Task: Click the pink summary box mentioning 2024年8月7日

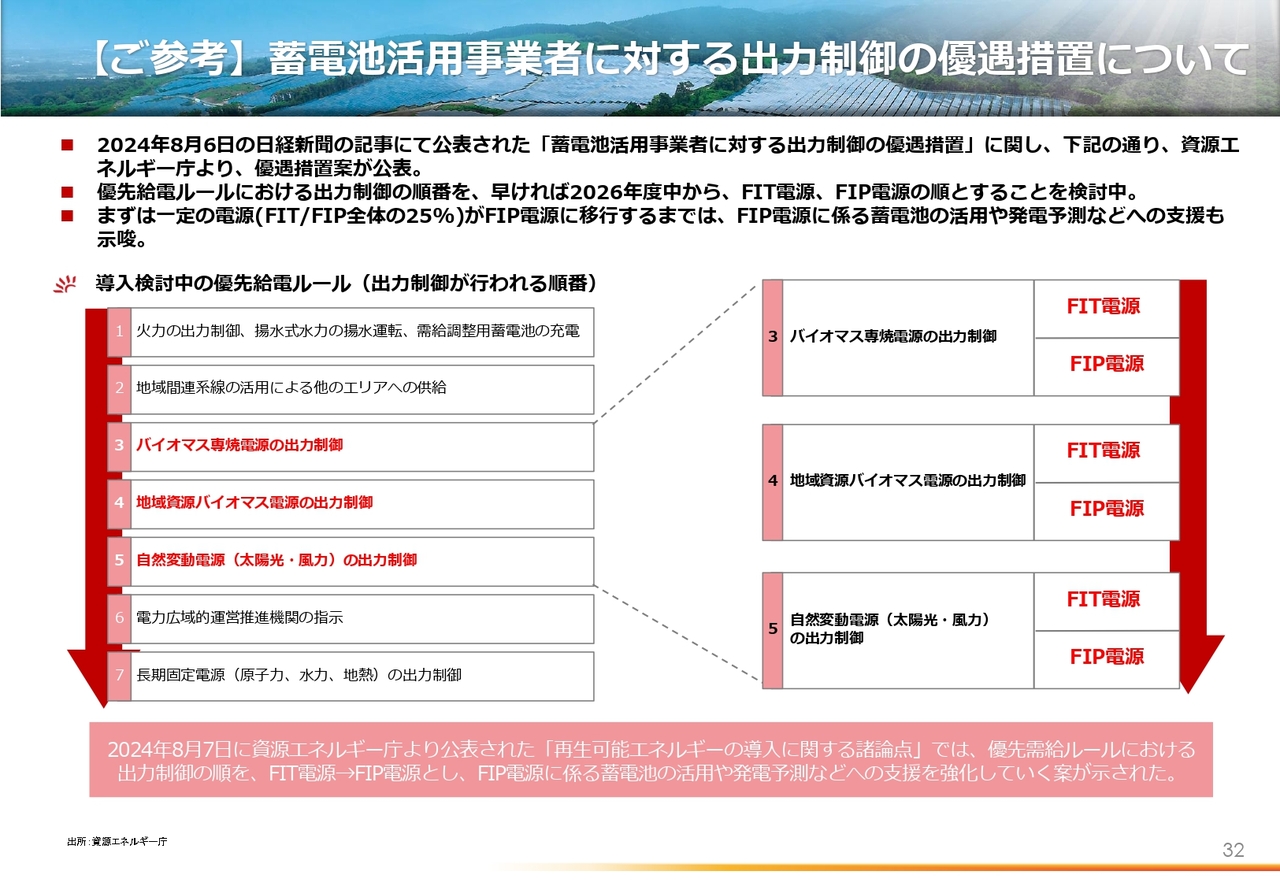Action: click(651, 760)
